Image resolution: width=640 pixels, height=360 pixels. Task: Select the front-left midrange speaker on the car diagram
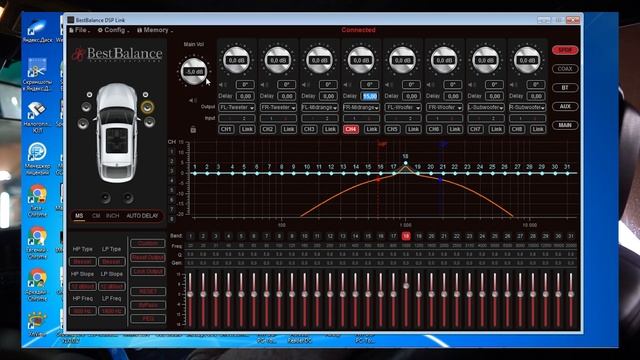click(86, 107)
